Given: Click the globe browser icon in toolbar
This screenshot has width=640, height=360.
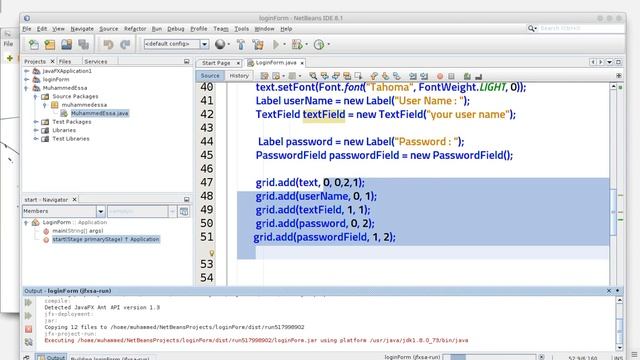Looking at the screenshot, I should pos(220,44).
